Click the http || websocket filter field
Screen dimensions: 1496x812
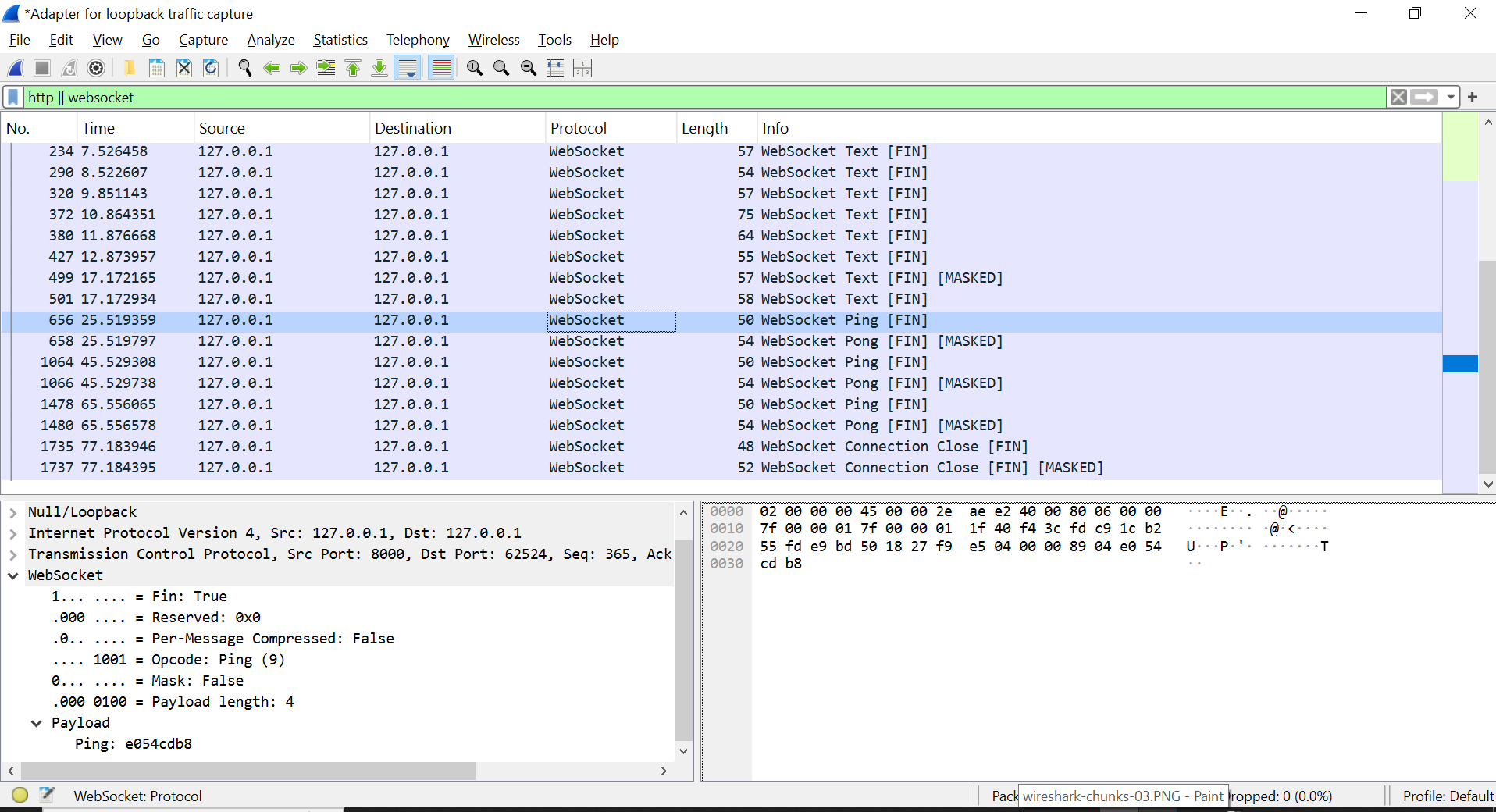pos(705,97)
